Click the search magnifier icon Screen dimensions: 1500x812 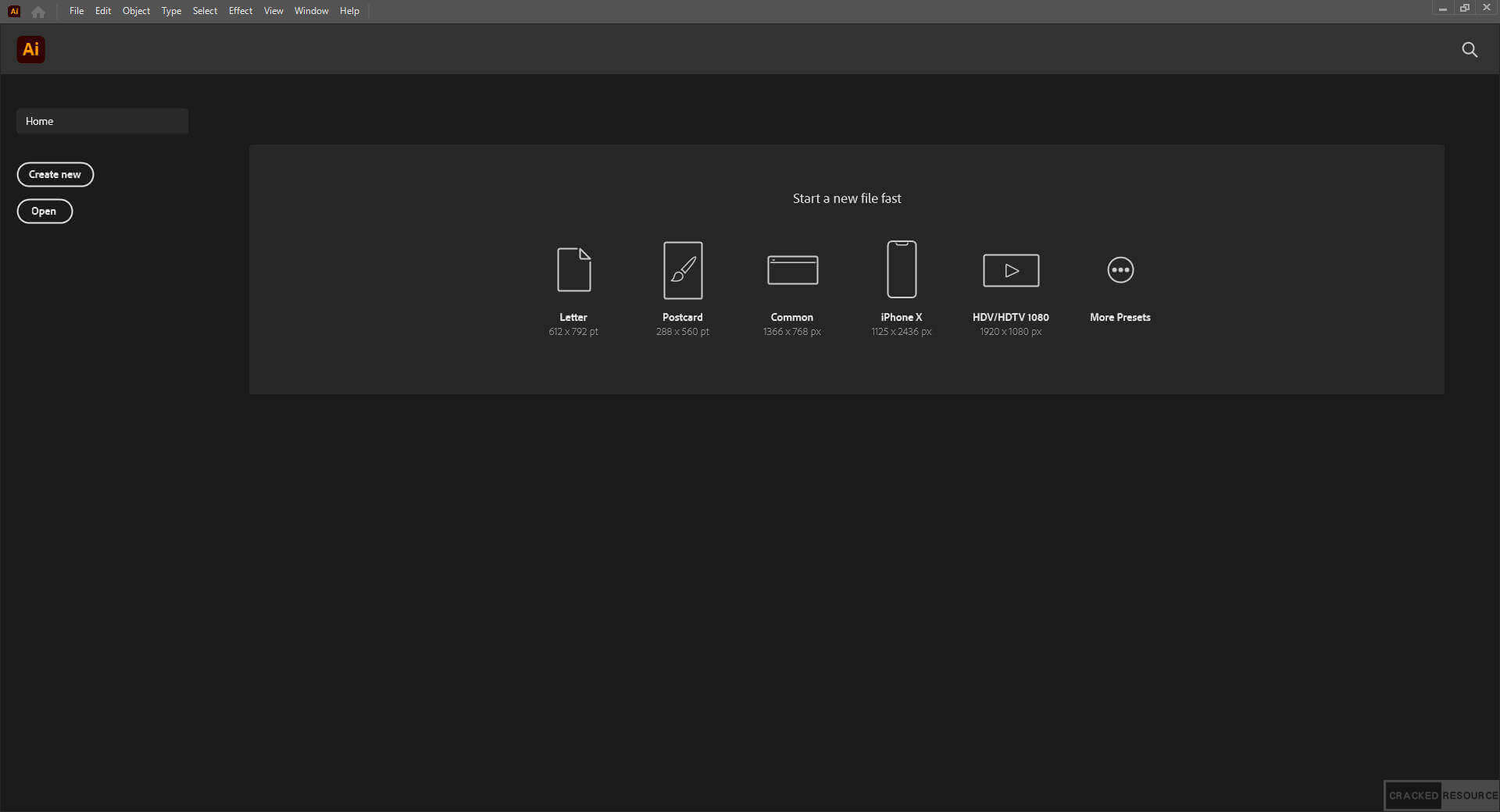pyautogui.click(x=1470, y=50)
